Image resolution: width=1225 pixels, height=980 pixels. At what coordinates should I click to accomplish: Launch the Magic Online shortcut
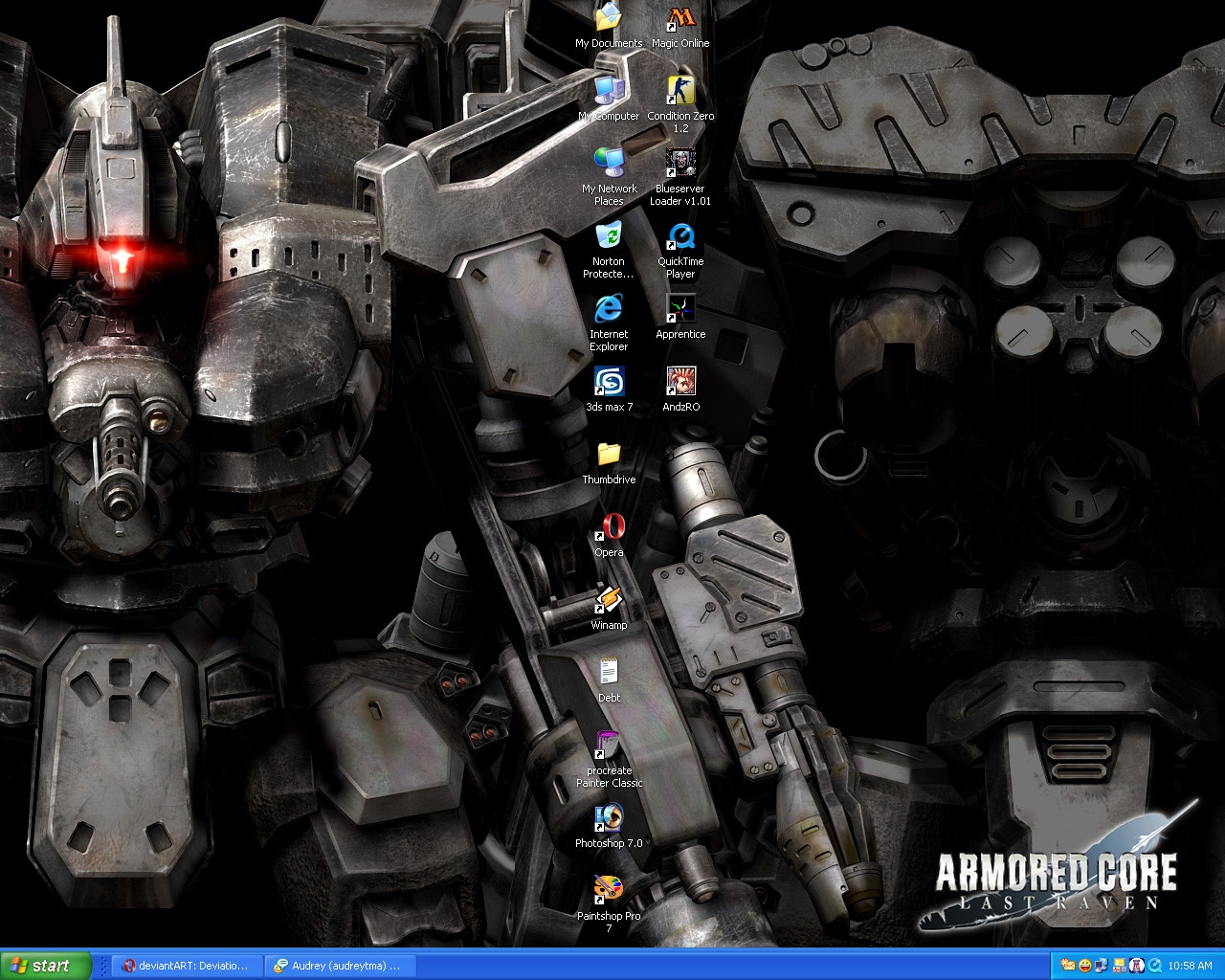[680, 27]
